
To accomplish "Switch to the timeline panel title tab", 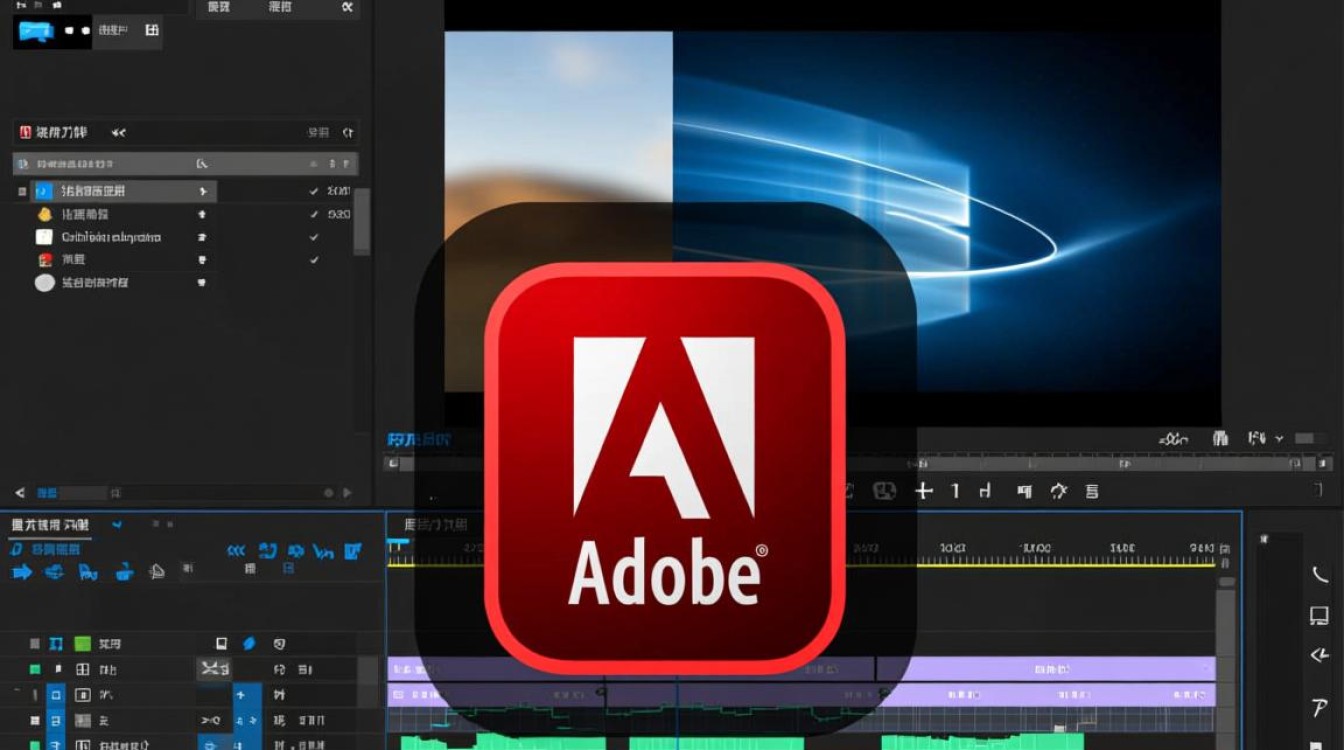I will click(50, 525).
